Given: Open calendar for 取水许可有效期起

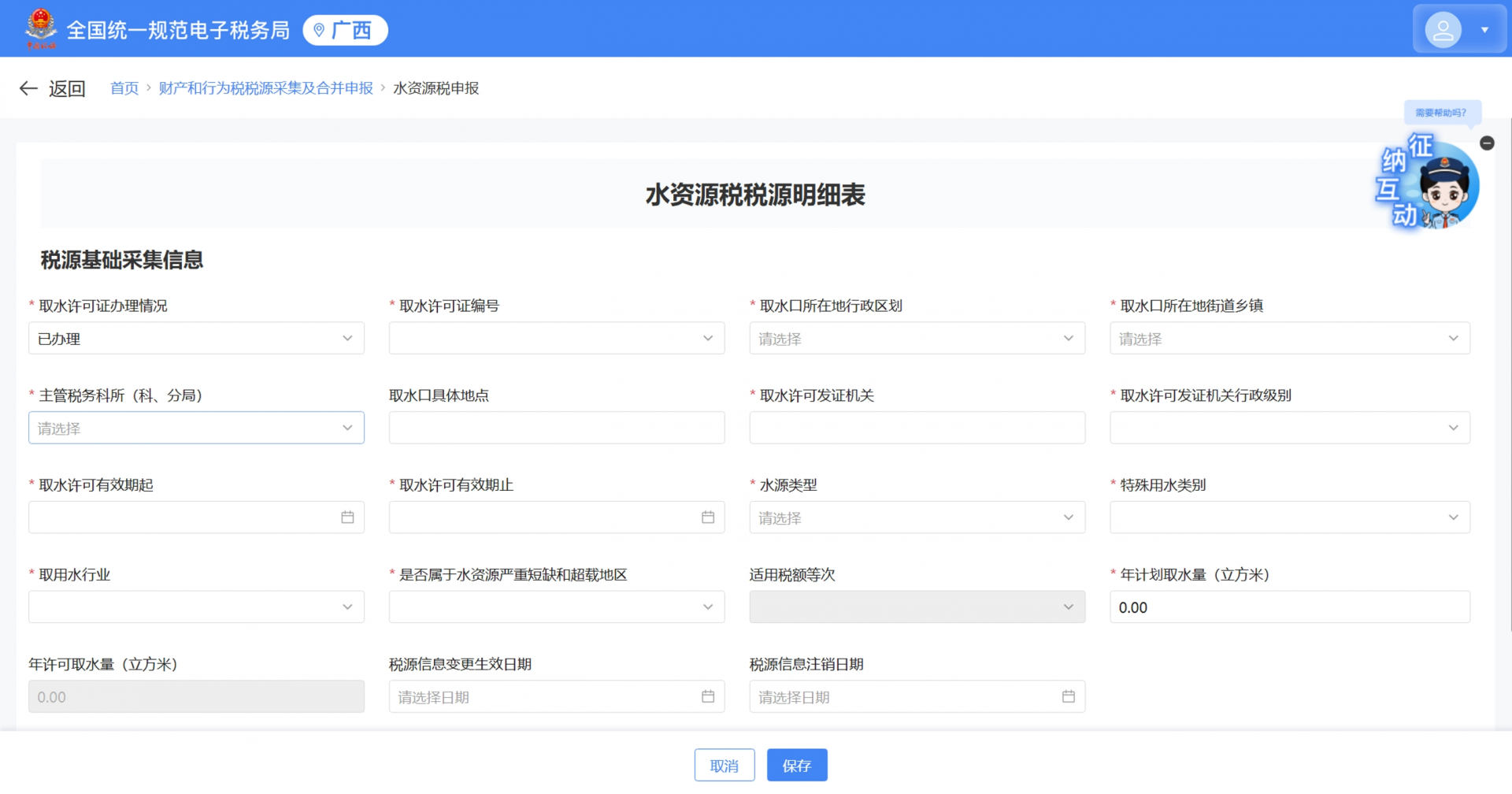Looking at the screenshot, I should point(347,518).
